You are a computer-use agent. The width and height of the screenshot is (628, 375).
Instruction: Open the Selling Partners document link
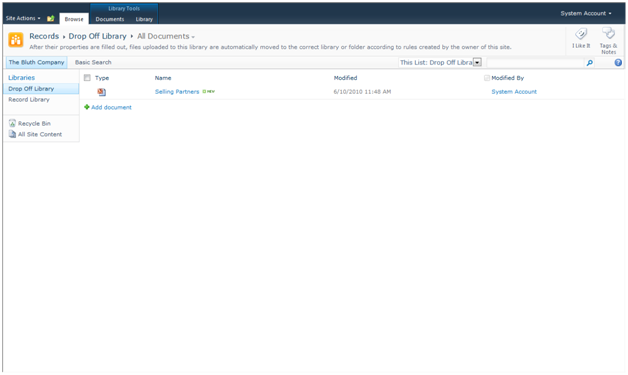tap(177, 92)
